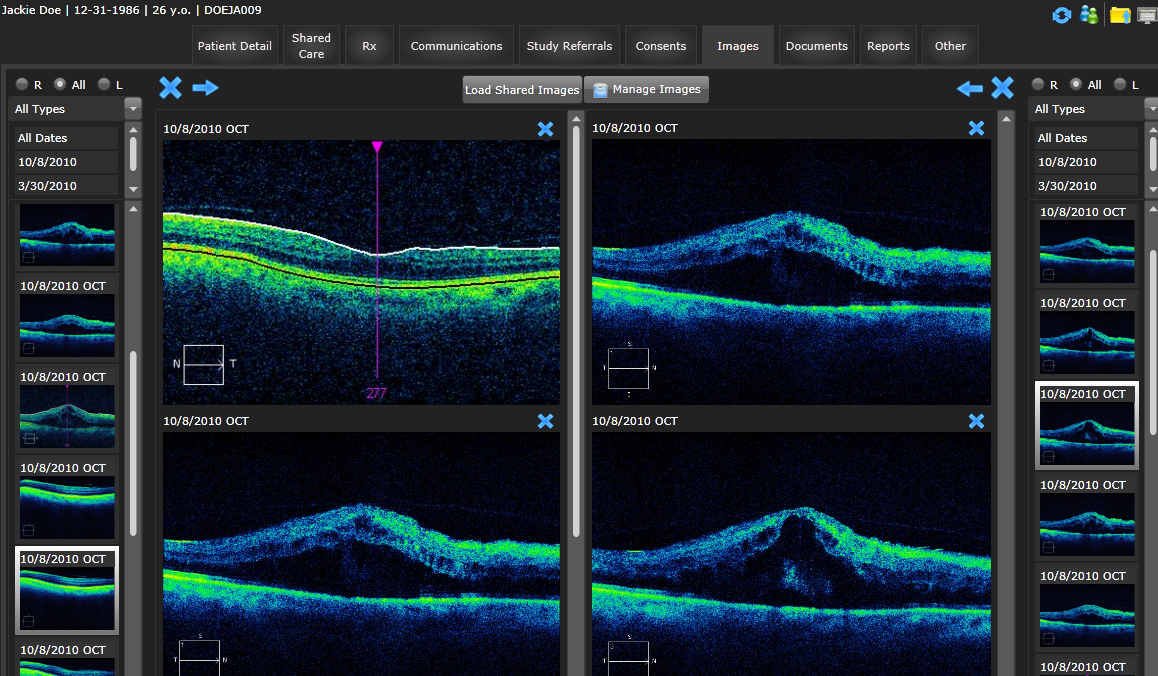Click the blue right-arrow icon
The width and height of the screenshot is (1158, 676).
click(205, 88)
